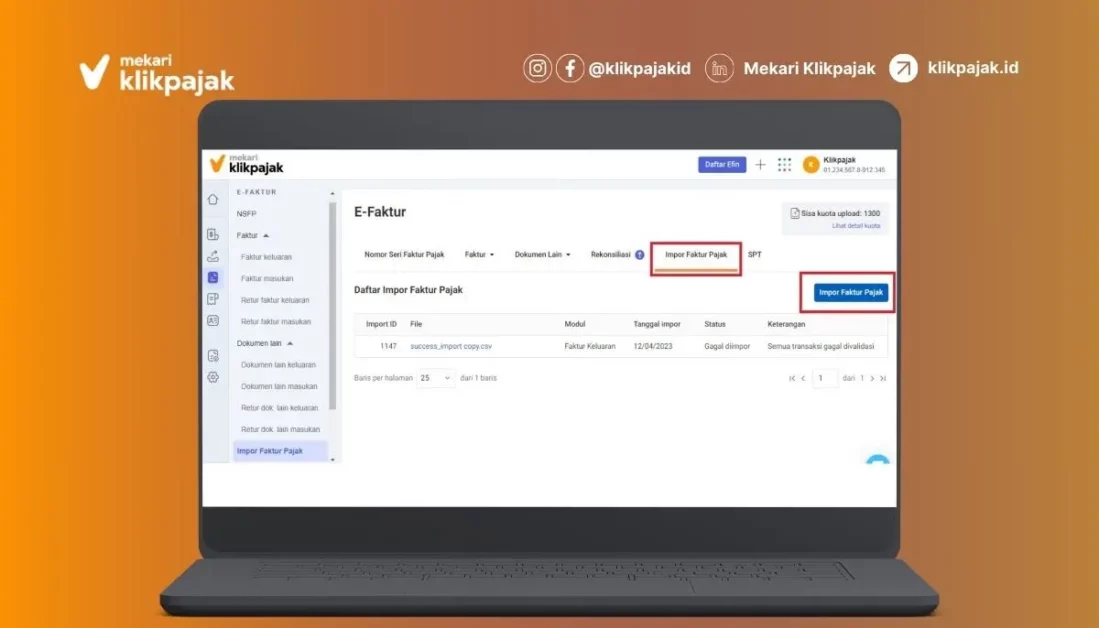Click sidebar scroll up arrow
The width and height of the screenshot is (1099, 628).
tap(332, 193)
